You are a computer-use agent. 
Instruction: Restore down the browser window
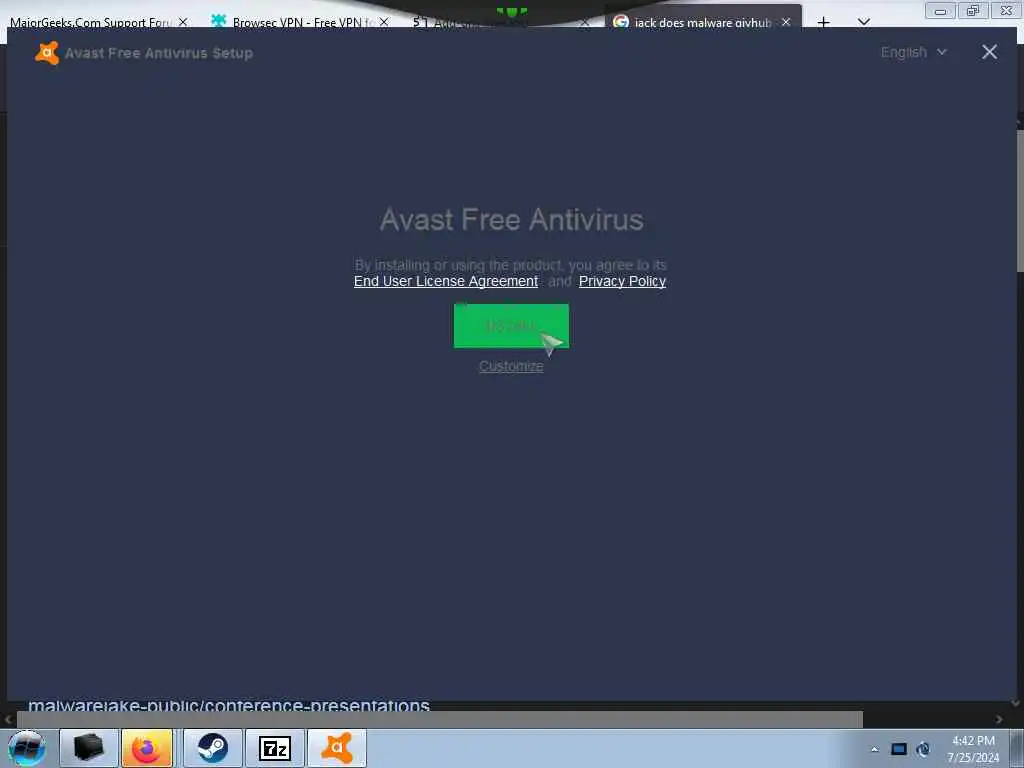click(x=973, y=10)
